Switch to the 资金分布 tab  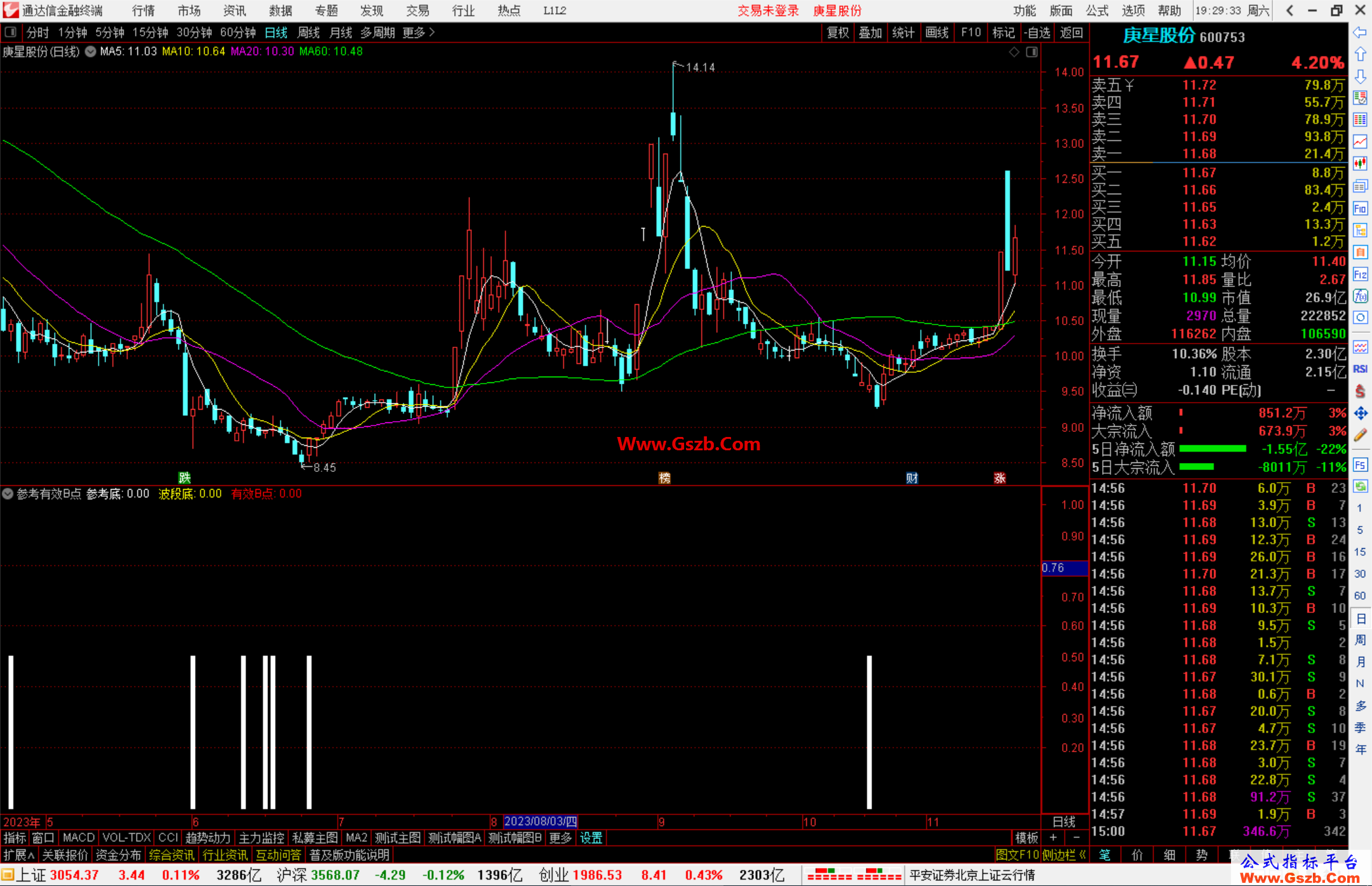pyautogui.click(x=118, y=855)
